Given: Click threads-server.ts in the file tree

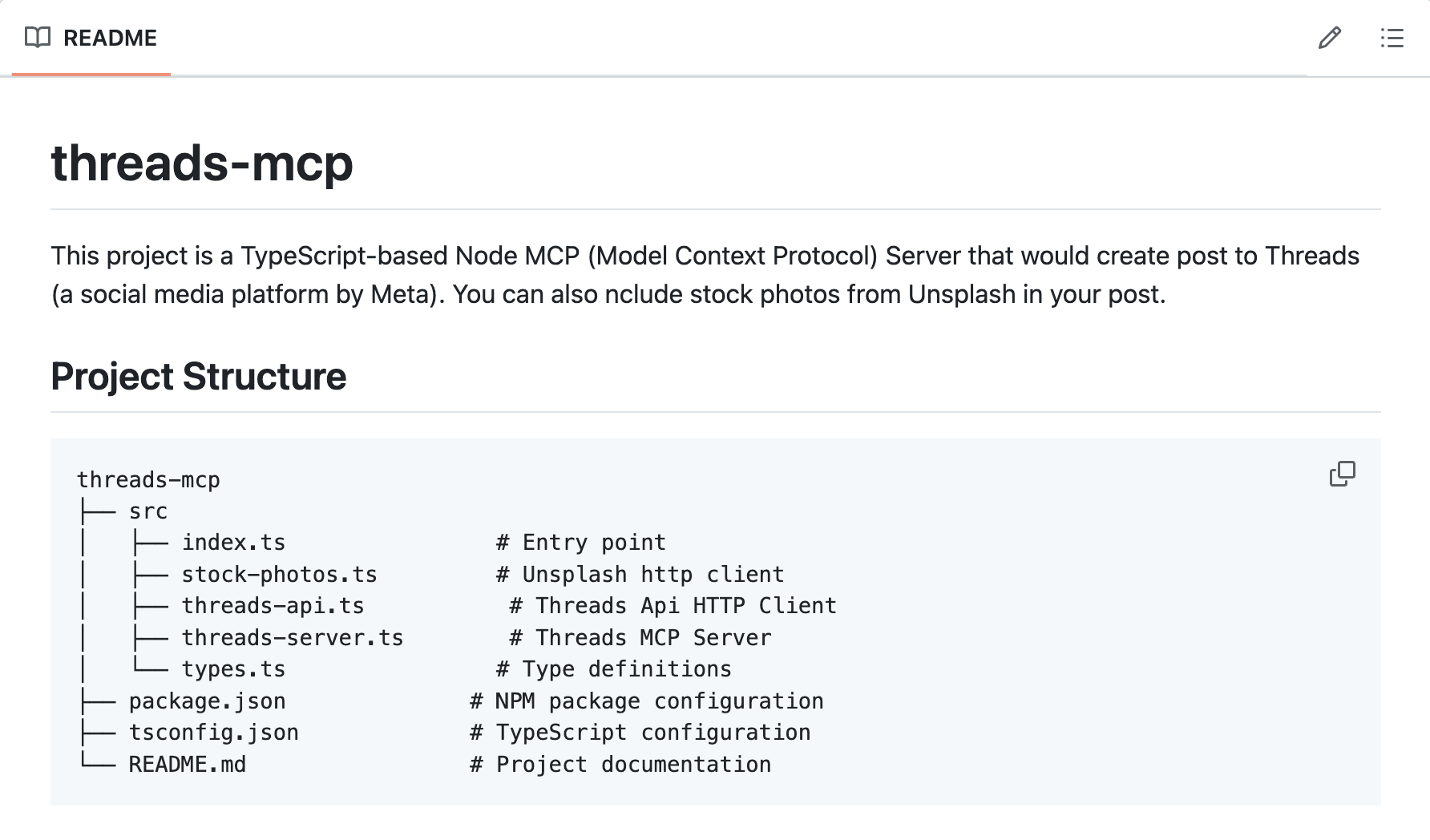Looking at the screenshot, I should coord(293,638).
